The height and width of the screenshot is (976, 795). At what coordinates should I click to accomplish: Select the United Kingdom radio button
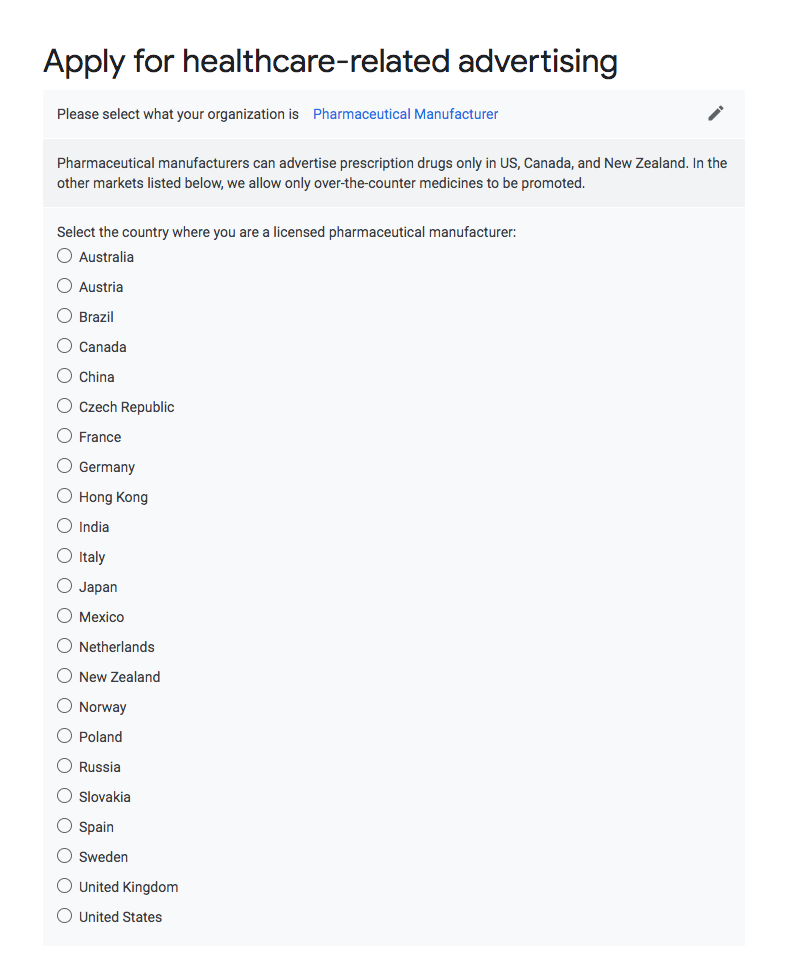[65, 886]
